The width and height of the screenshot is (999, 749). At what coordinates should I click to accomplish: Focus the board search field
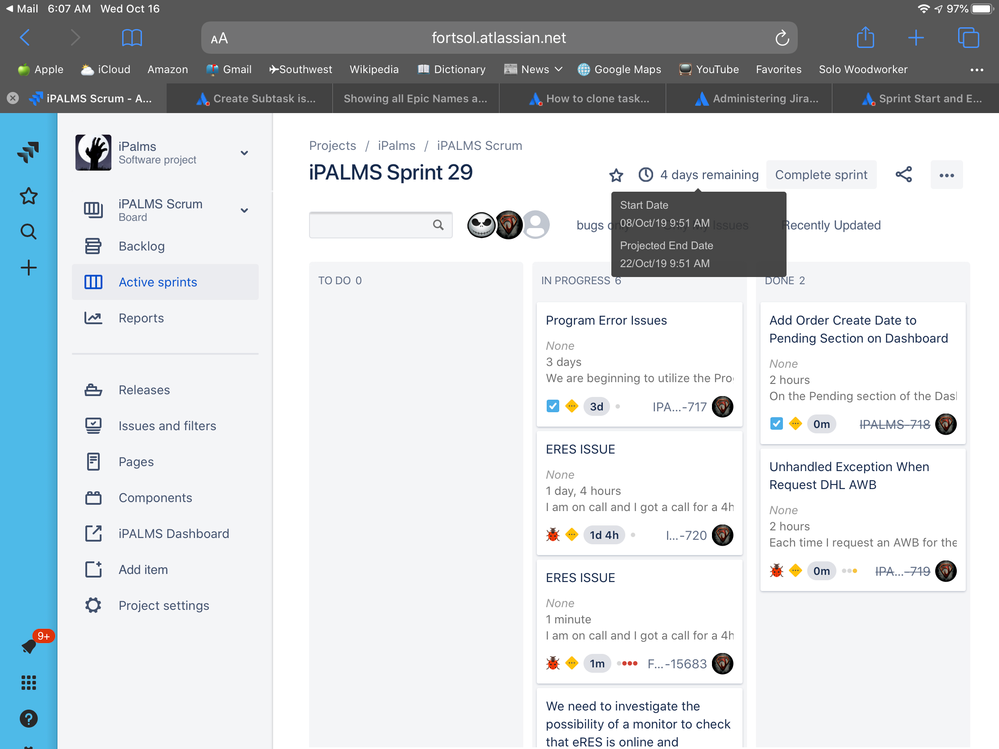coord(380,225)
